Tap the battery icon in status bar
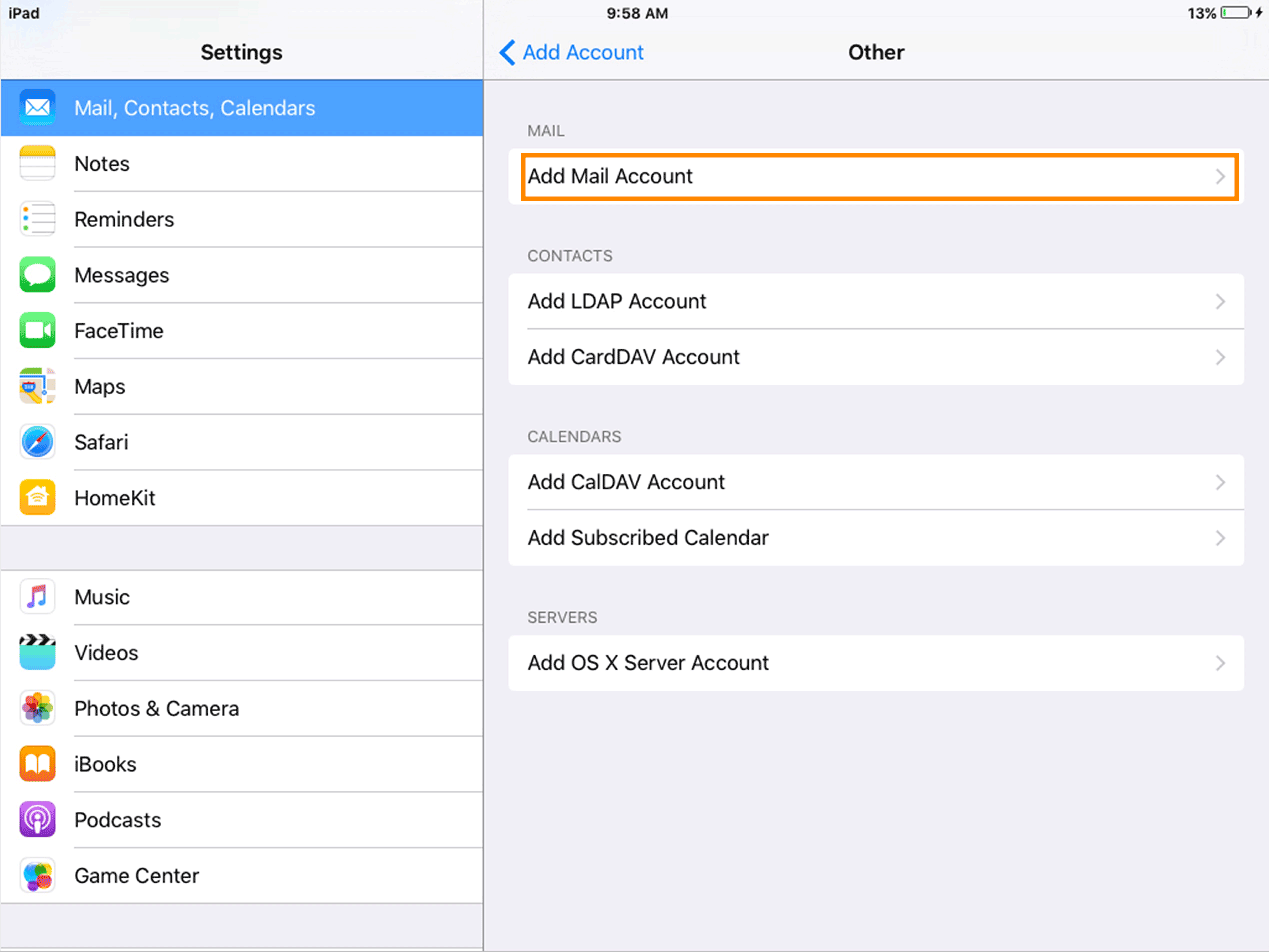 tap(1236, 13)
